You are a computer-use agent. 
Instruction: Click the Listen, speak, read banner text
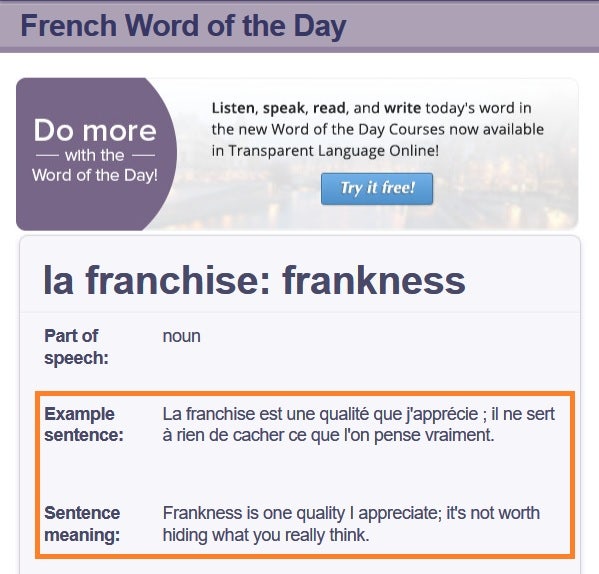377,129
